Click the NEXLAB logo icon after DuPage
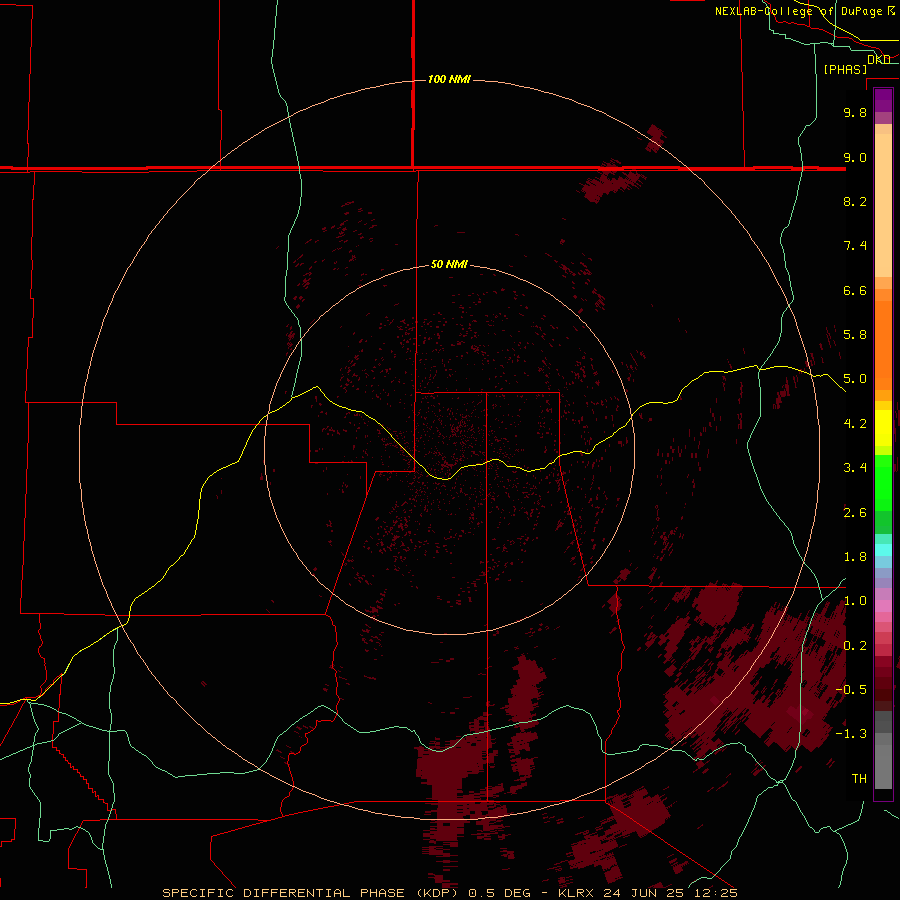Image resolution: width=900 pixels, height=900 pixels. [891, 11]
